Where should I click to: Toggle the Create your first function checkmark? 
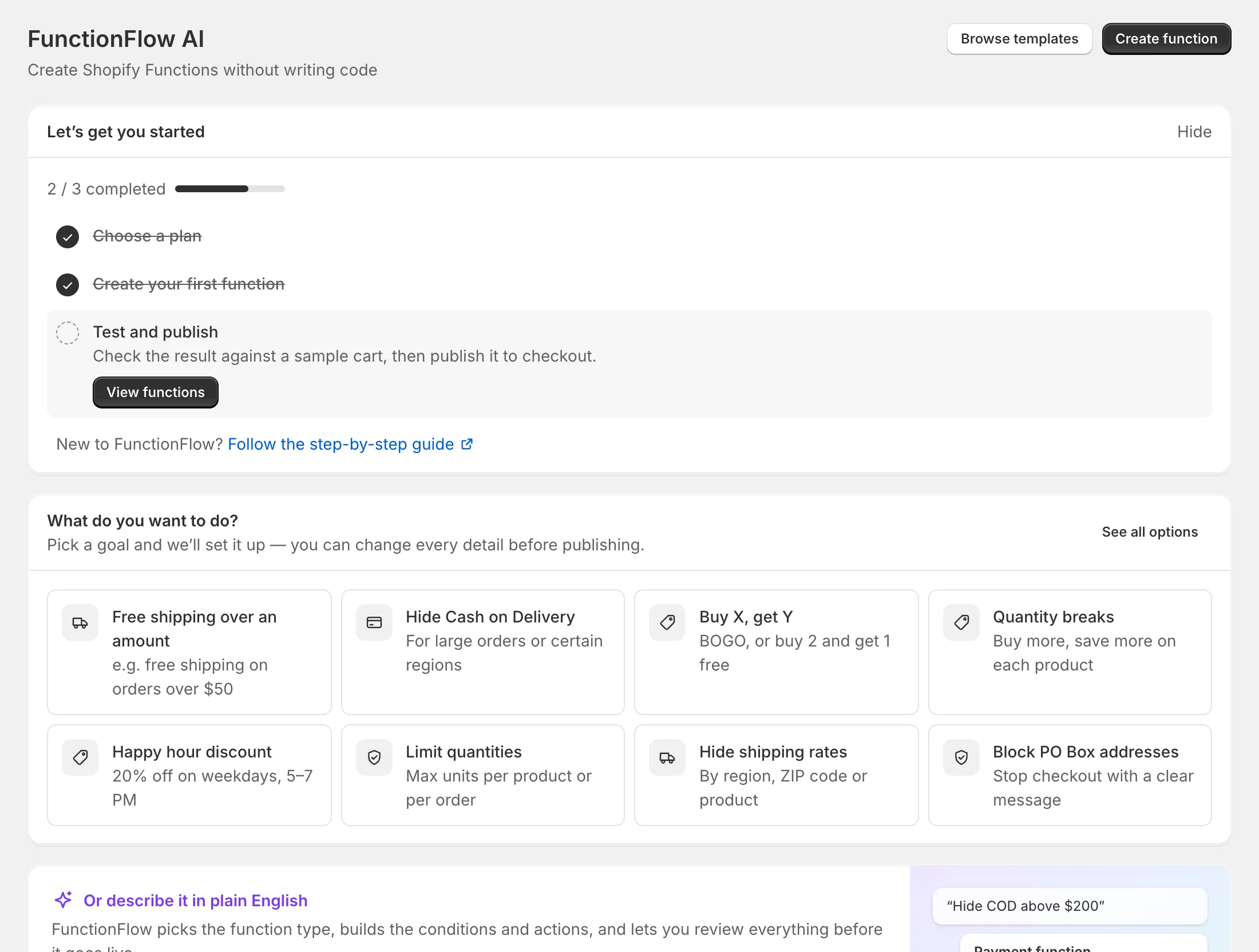[68, 285]
